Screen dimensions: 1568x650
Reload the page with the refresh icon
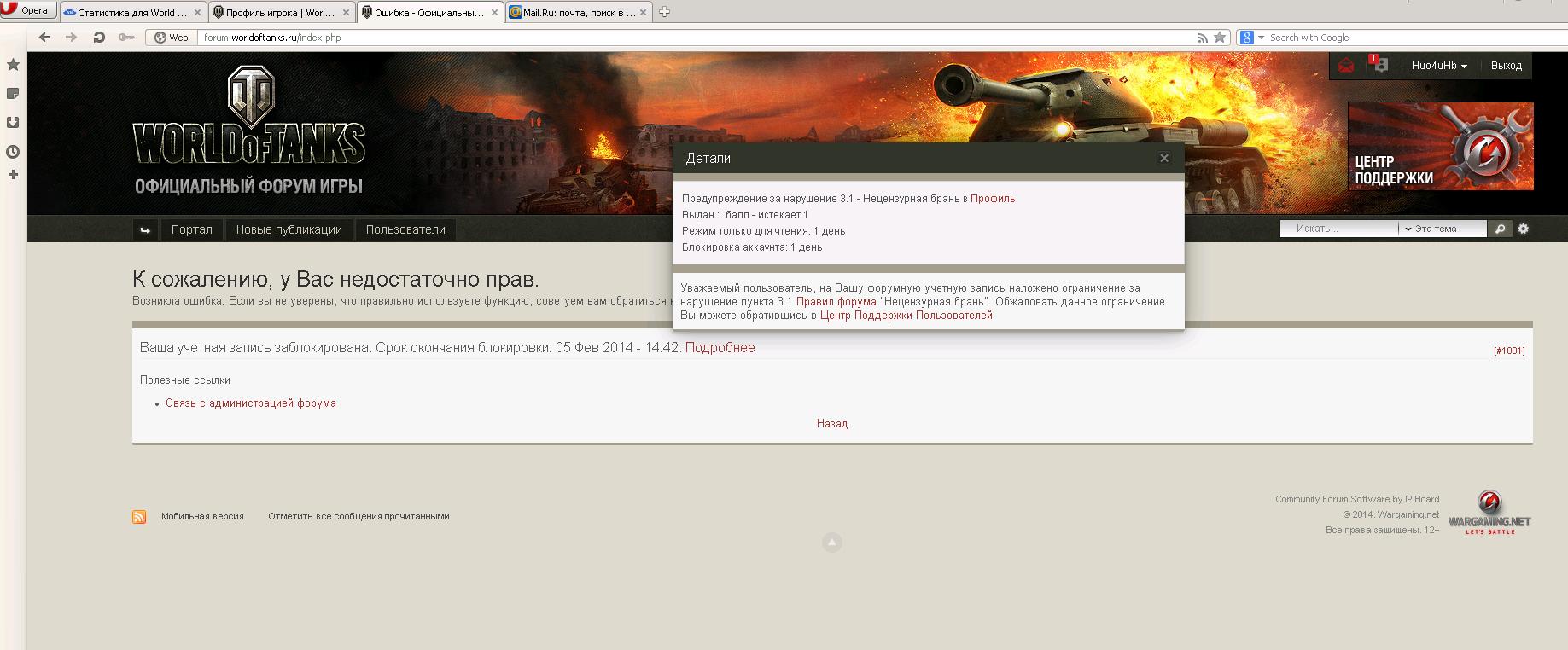pyautogui.click(x=99, y=38)
